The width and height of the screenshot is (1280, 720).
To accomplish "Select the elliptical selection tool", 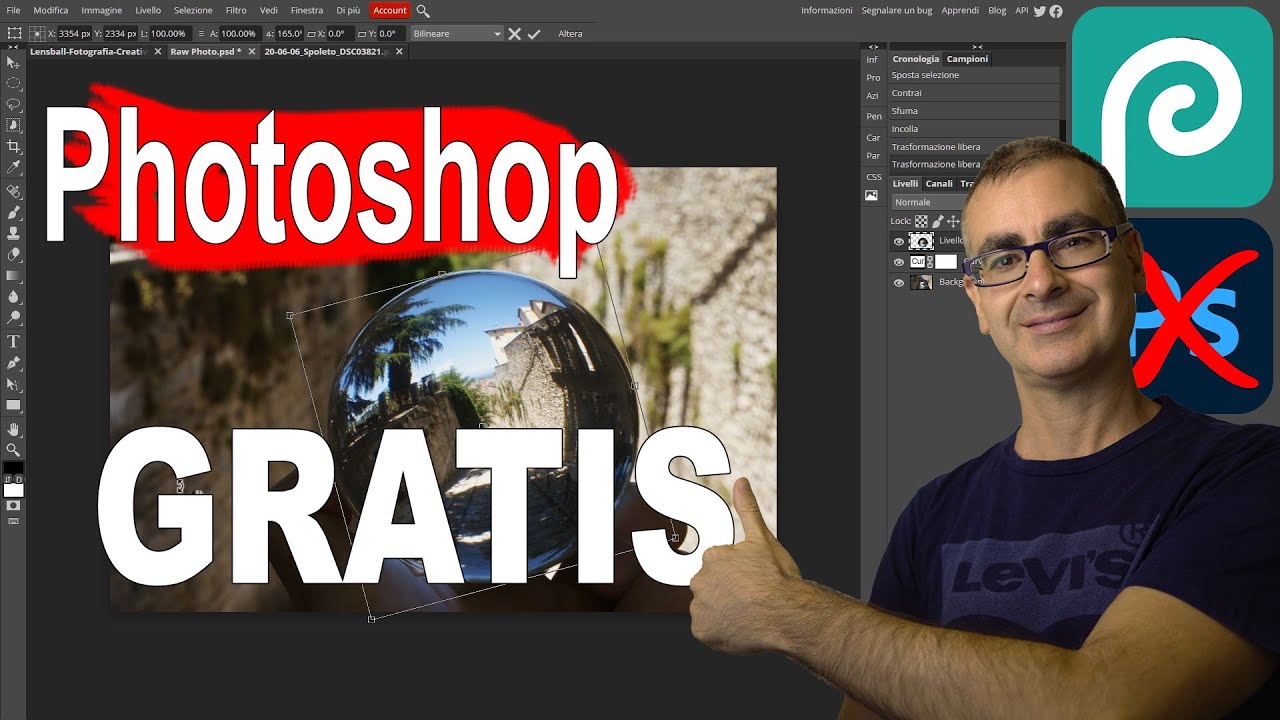I will 13,84.
